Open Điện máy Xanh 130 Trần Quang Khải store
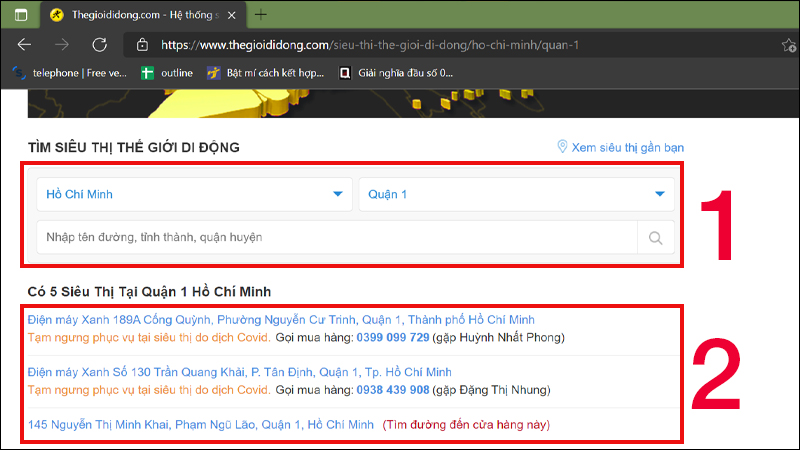The image size is (800, 450). [240, 372]
